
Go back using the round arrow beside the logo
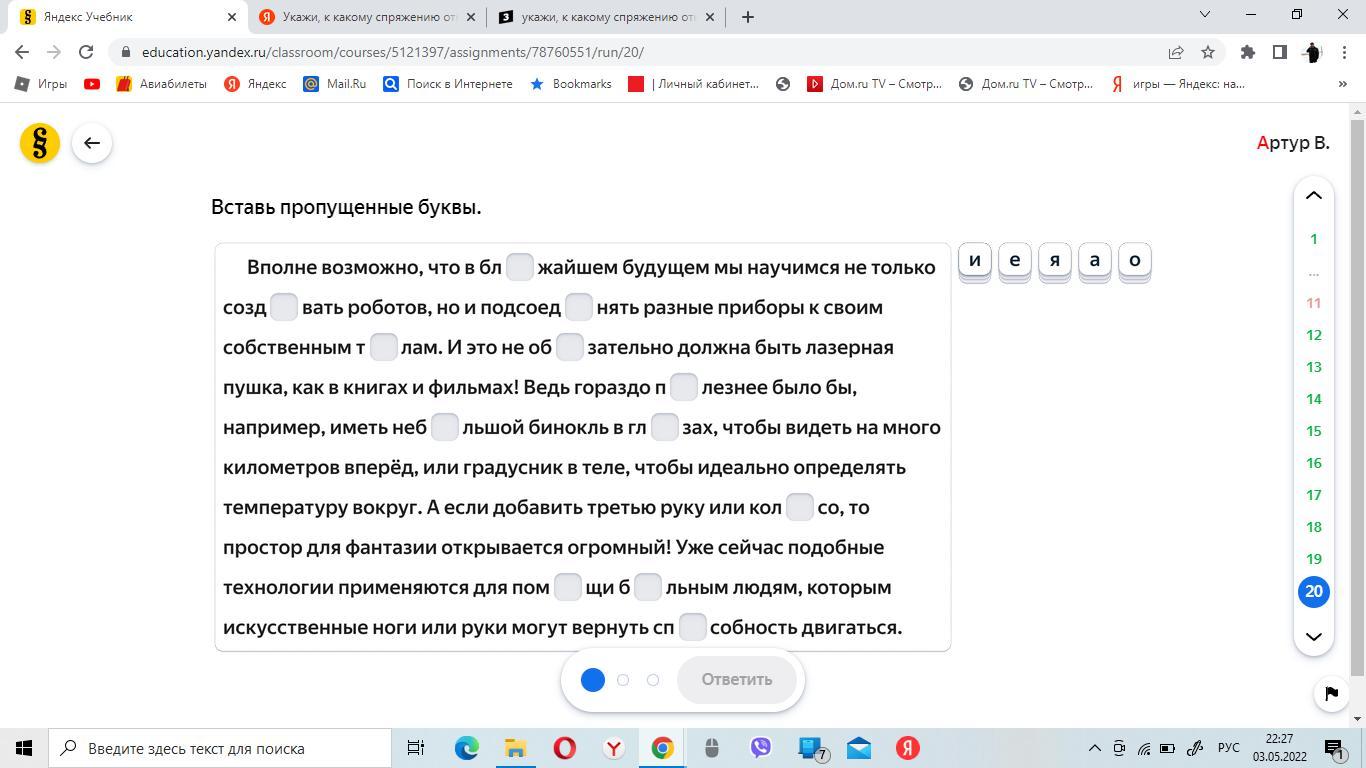(92, 143)
